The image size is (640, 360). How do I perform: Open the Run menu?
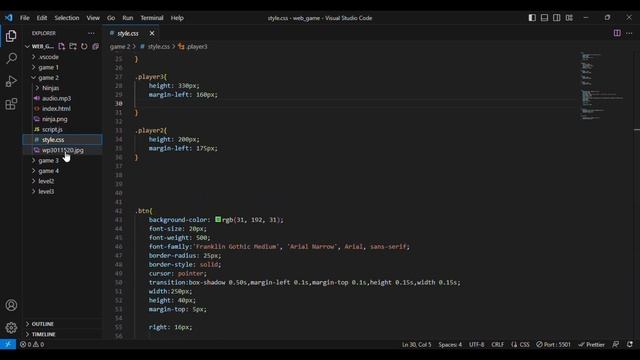[128, 18]
